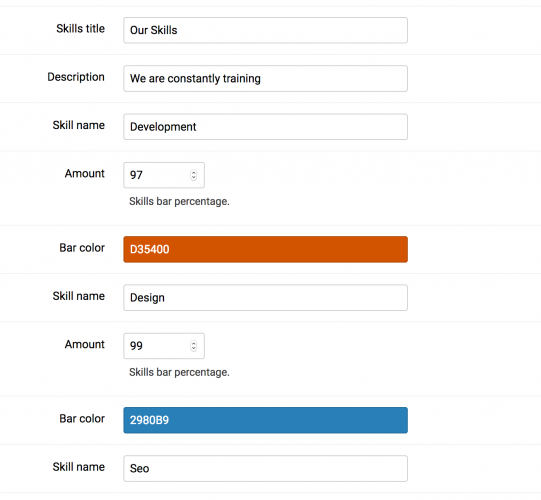
Task: Click the 'Skill name' label beside Seo
Action: click(79, 467)
